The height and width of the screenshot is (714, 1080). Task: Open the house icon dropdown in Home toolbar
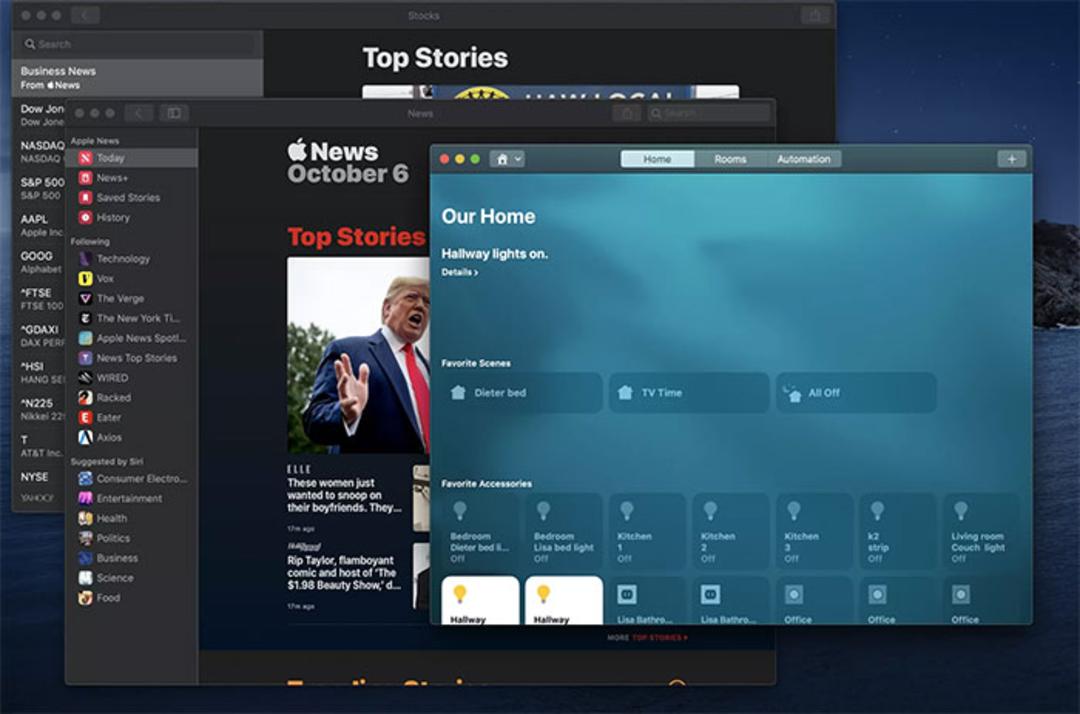pos(507,159)
